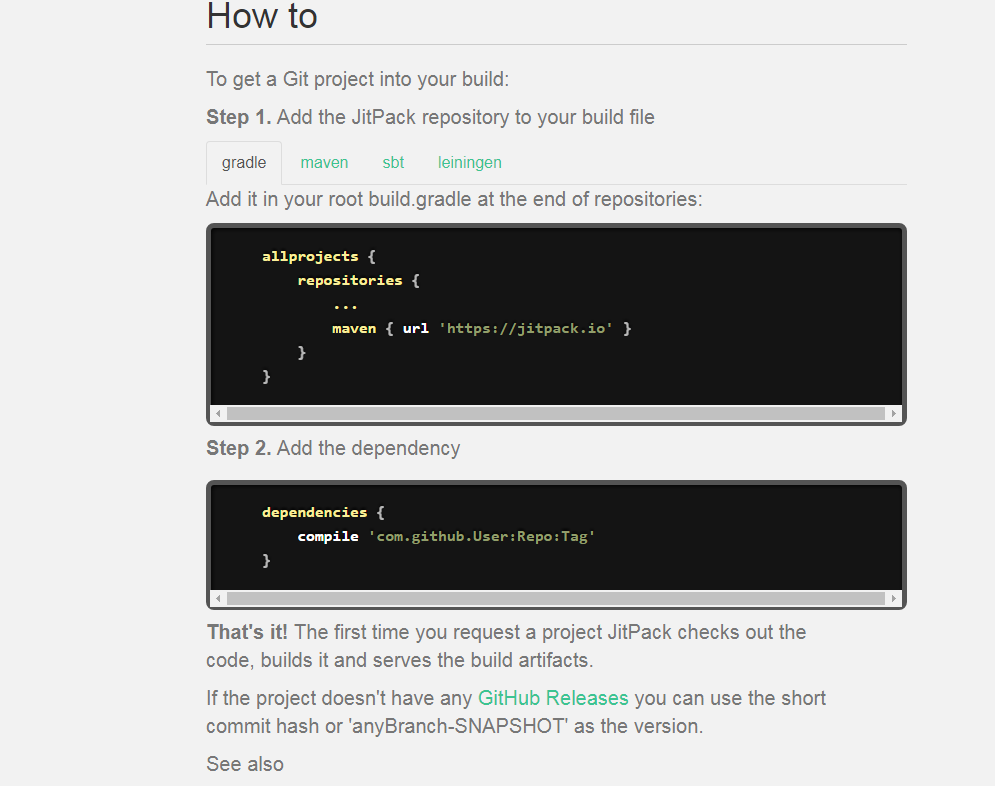This screenshot has width=995, height=786.
Task: Click the 'https://jitpack.io' URL string in code
Action: click(x=526, y=328)
